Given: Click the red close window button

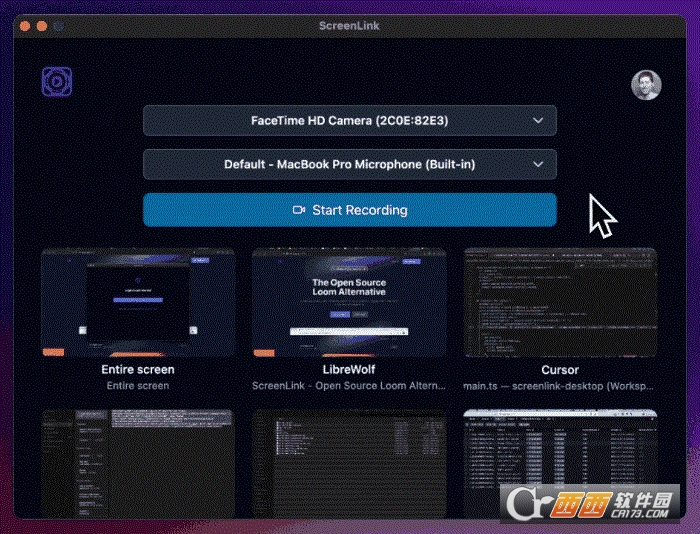Looking at the screenshot, I should (25, 26).
